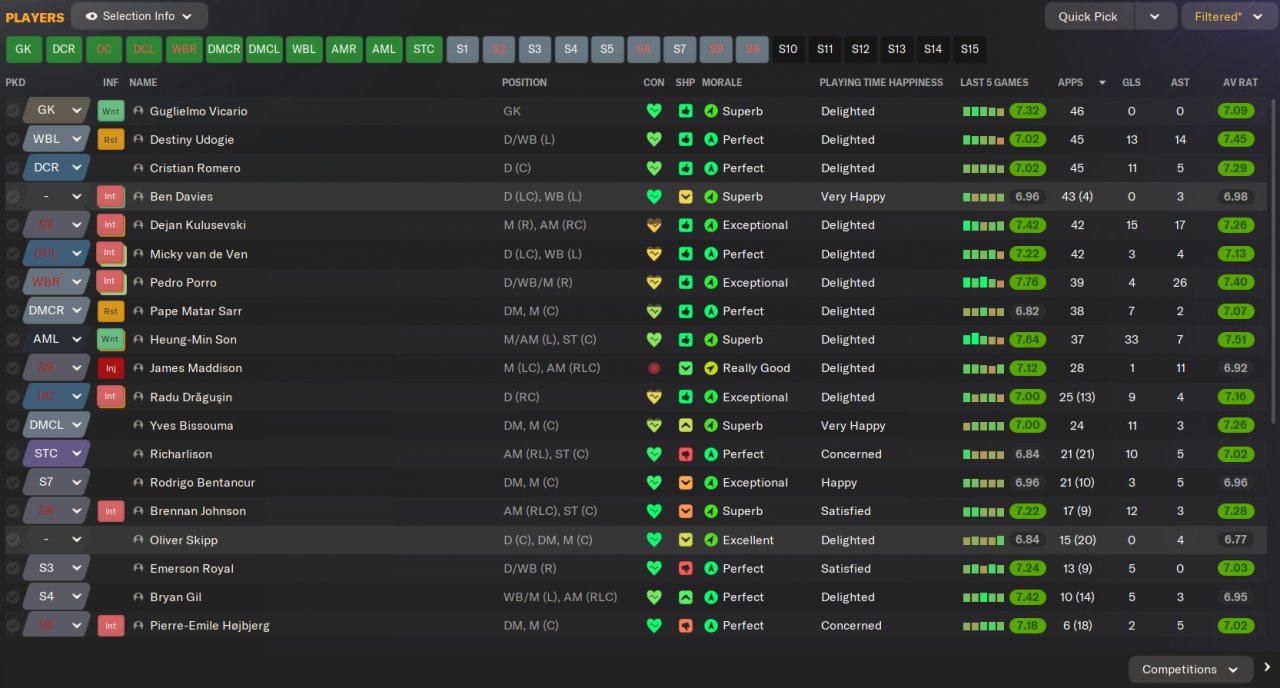This screenshot has width=1280, height=688.
Task: Click the Int icon next to Brennan Johnson
Action: point(111,511)
